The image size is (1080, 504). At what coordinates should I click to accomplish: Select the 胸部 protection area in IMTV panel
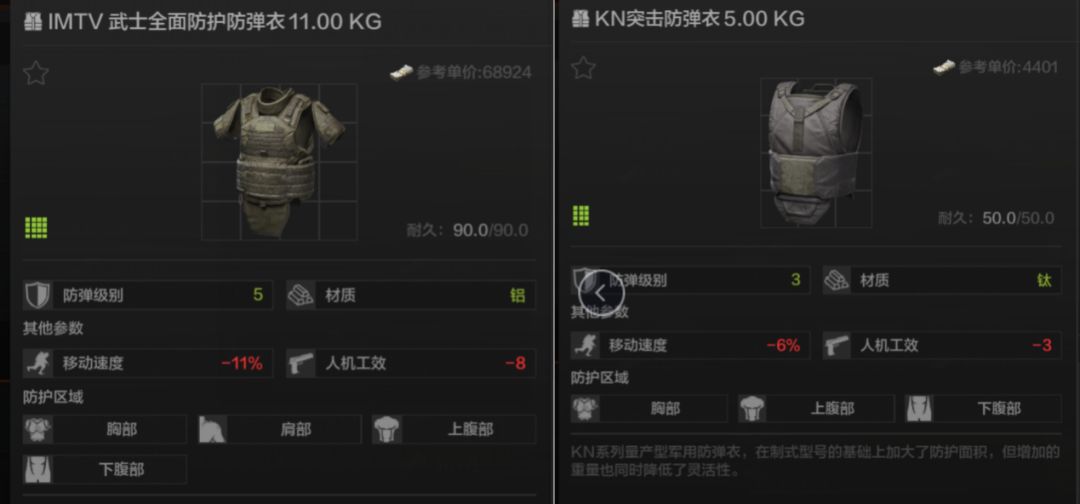(105, 430)
